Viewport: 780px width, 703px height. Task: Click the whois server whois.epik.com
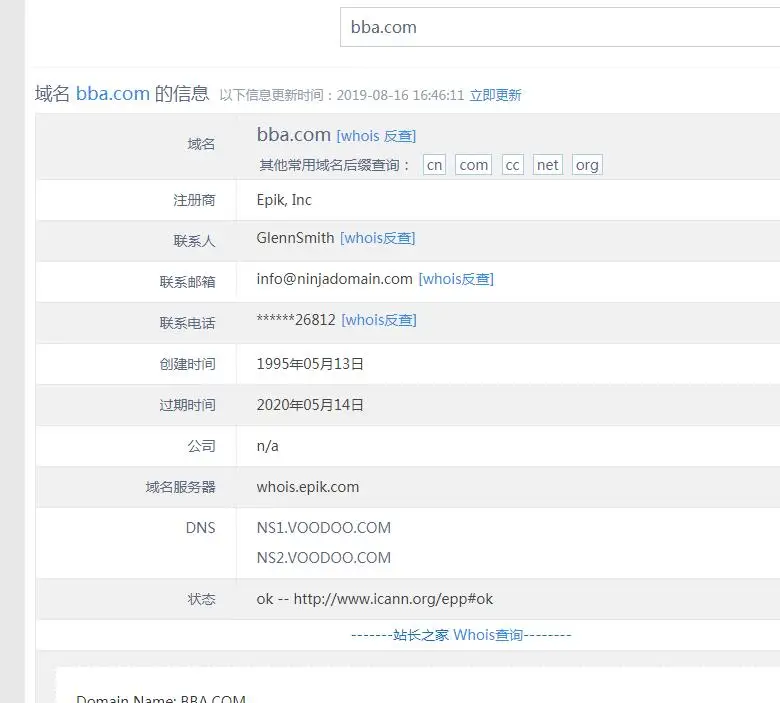point(308,487)
